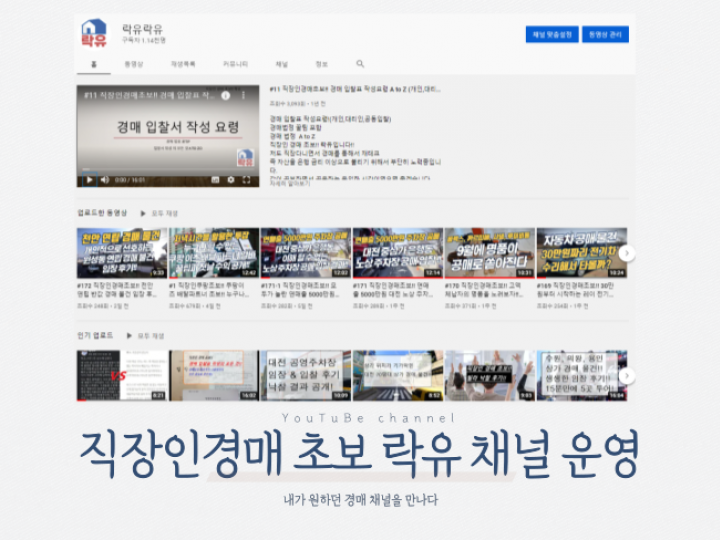The image size is (720, 540).
Task: Open the featured video's more options menu
Action: pos(242,95)
